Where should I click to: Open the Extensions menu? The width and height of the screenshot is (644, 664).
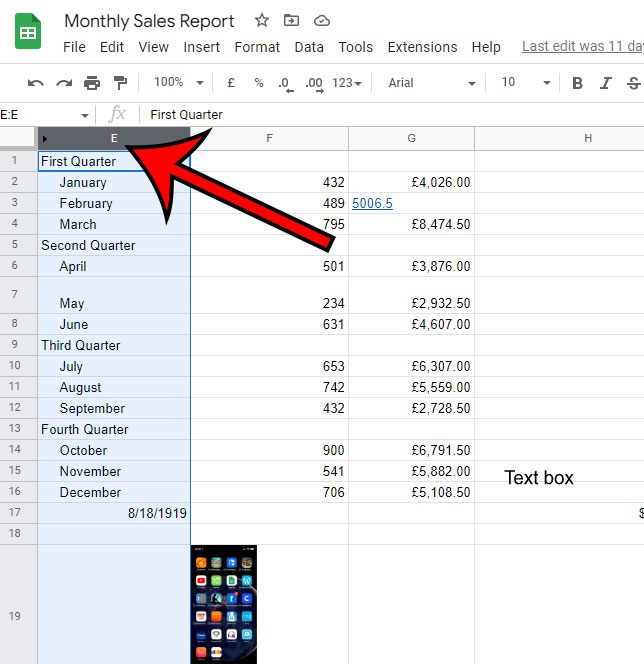(x=421, y=47)
